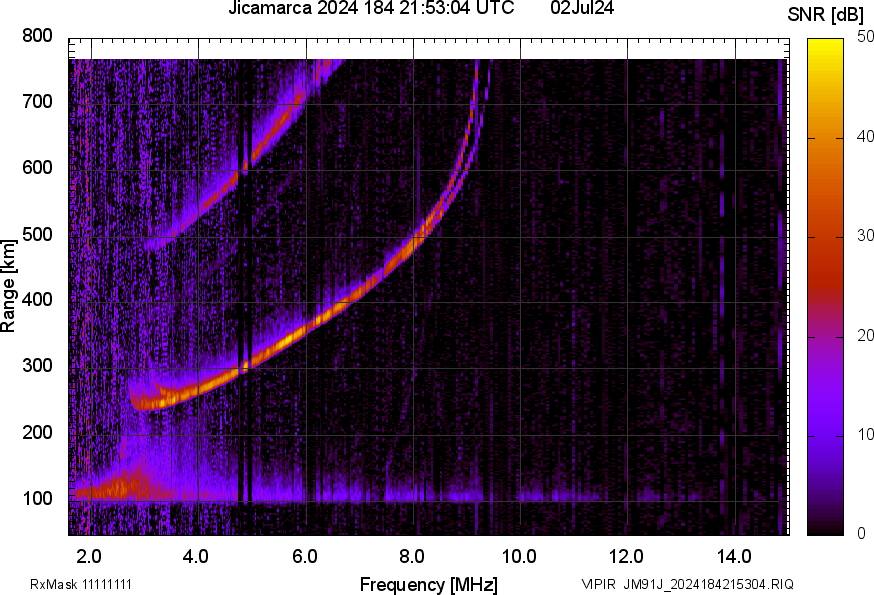The image size is (874, 595).
Task: Click the 300 range tick label
Action: point(37,366)
